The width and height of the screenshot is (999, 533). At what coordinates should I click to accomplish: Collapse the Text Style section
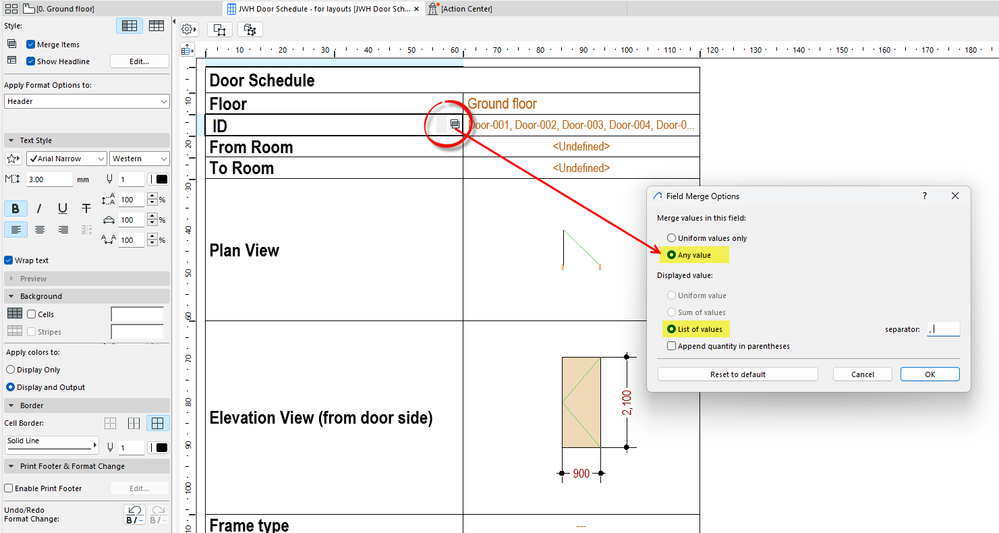(11, 140)
